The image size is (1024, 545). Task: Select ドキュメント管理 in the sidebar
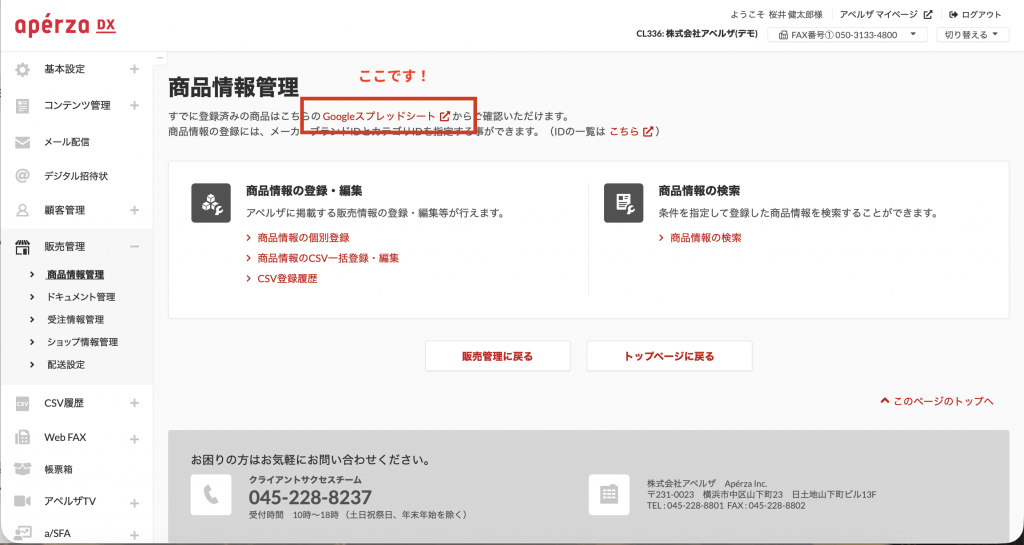[x=81, y=297]
